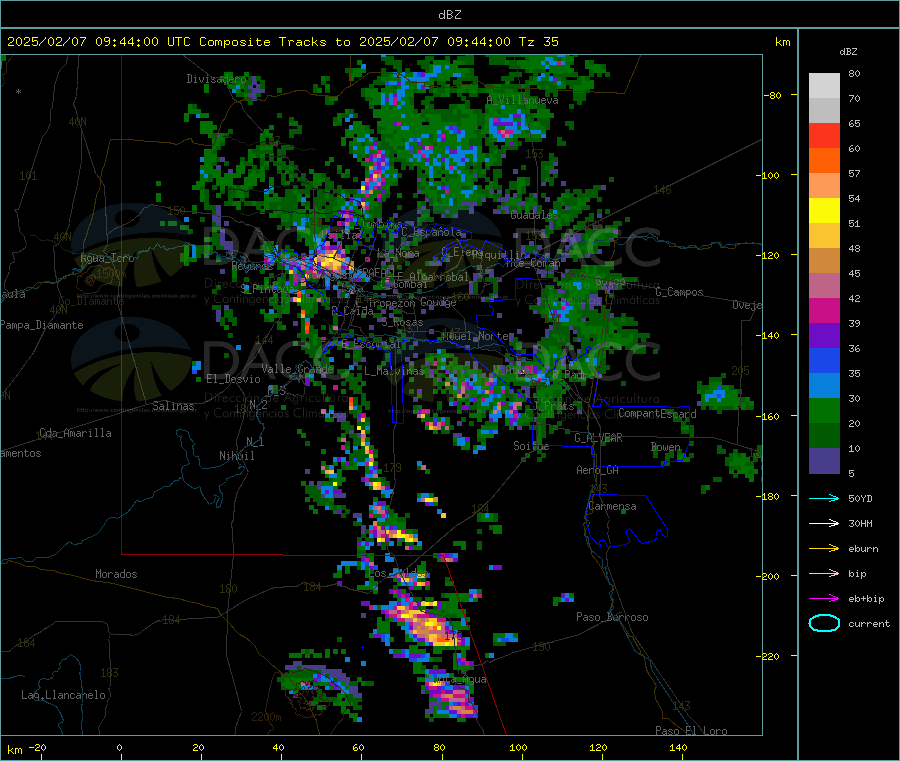Click the pink bip arrow in legend
Viewport: 900px width, 761px height.
click(824, 573)
